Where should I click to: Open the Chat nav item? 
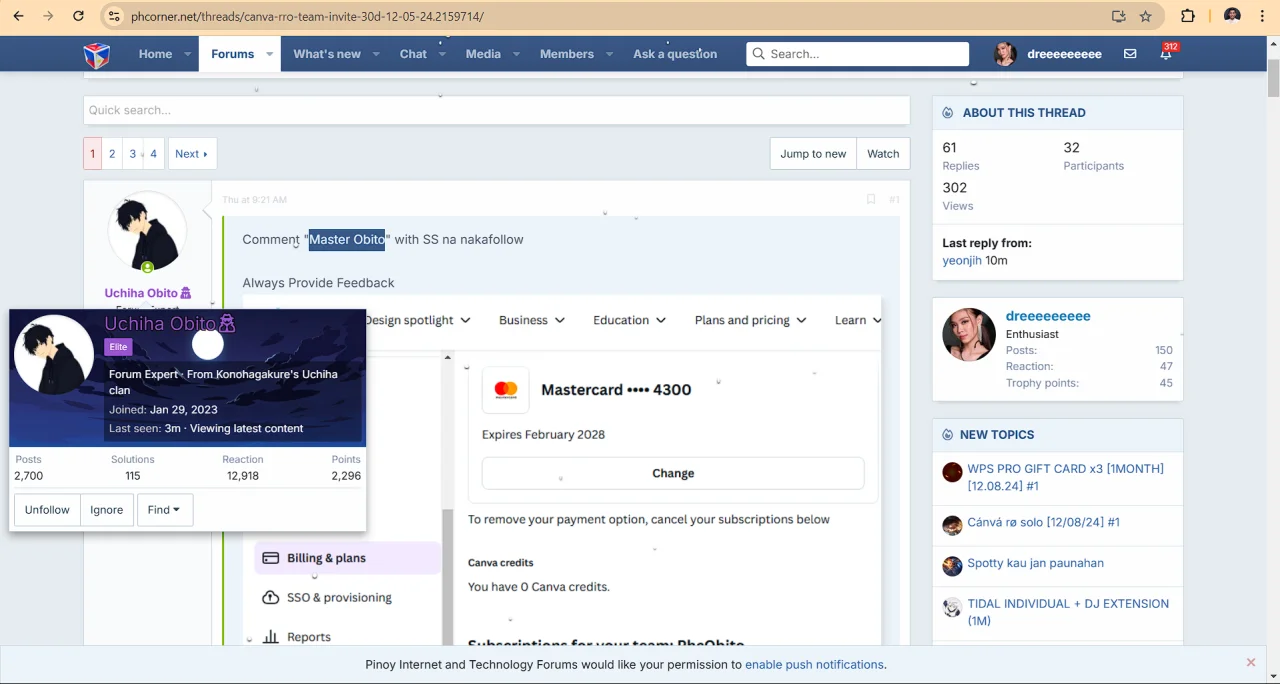click(413, 54)
